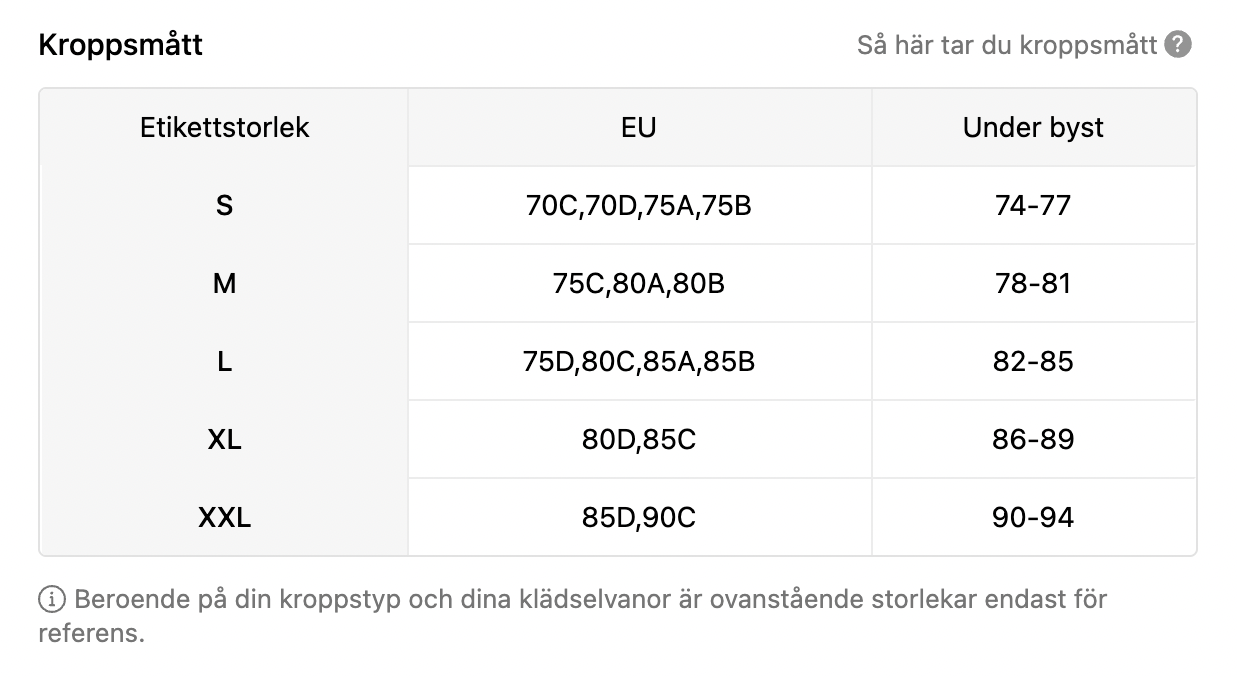Click the 75D,80C,85A,85B EU cell

(x=639, y=361)
